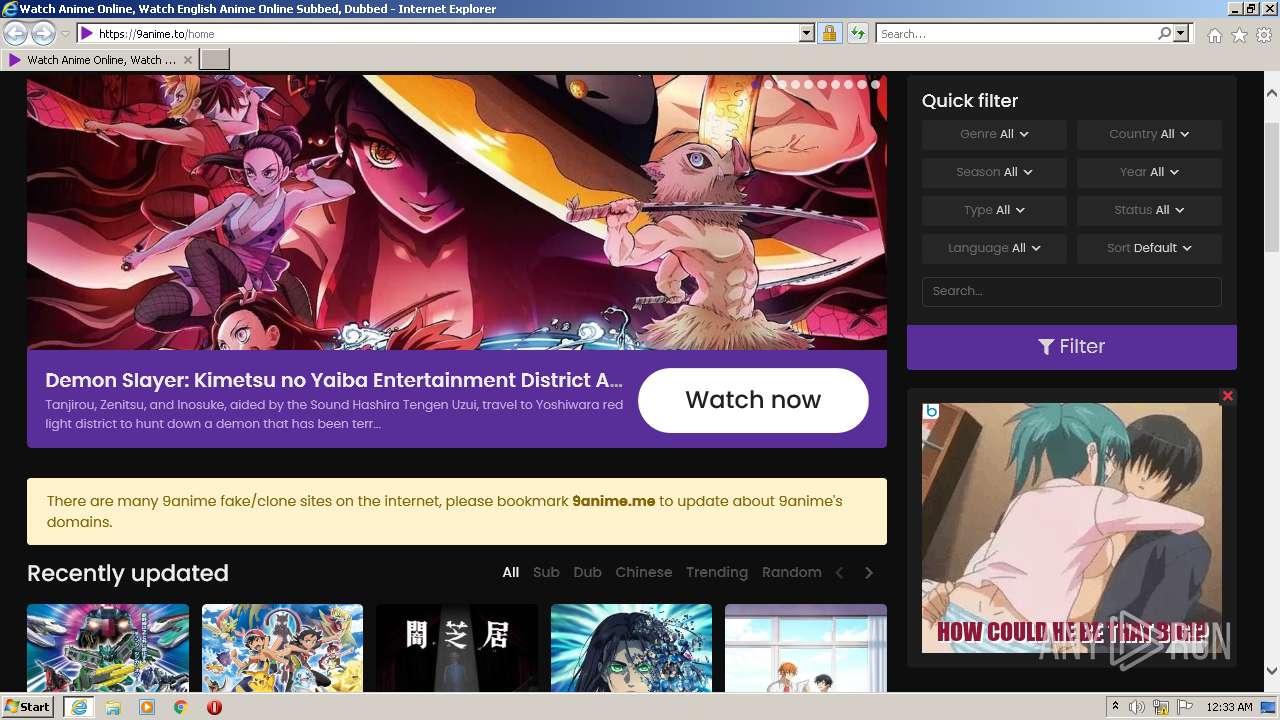1280x720 pixels.
Task: Show next Recently updated page arrow
Action: tap(869, 573)
